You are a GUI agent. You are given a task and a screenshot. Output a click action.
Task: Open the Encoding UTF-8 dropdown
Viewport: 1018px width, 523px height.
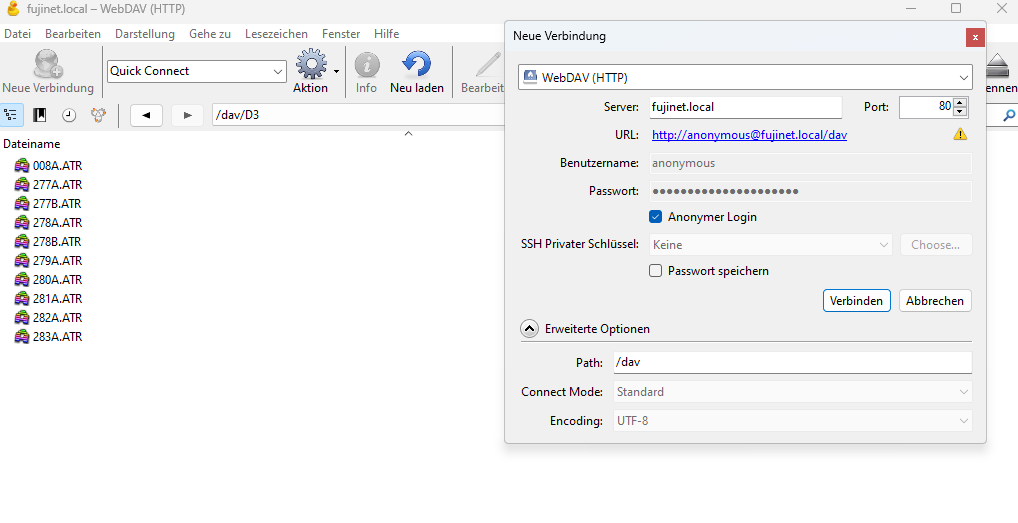pyautogui.click(x=793, y=420)
